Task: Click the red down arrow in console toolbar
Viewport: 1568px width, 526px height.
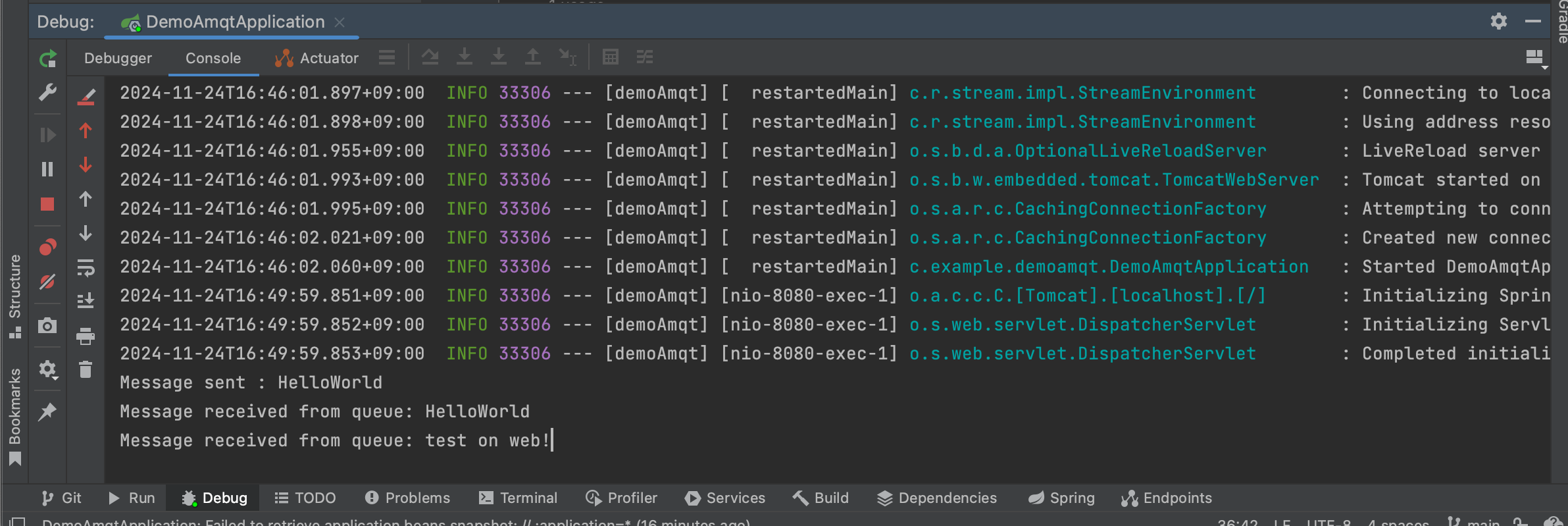Action: (86, 165)
